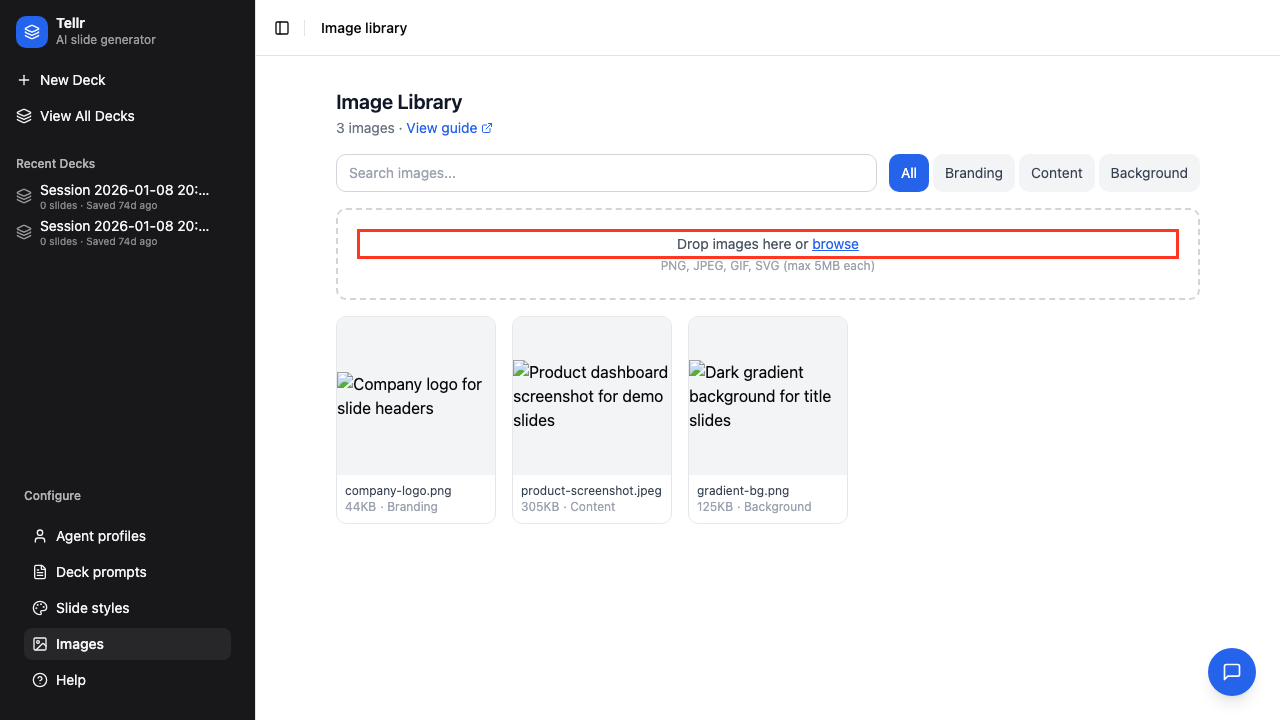Select the company-logo.png thumbnail

coord(416,396)
